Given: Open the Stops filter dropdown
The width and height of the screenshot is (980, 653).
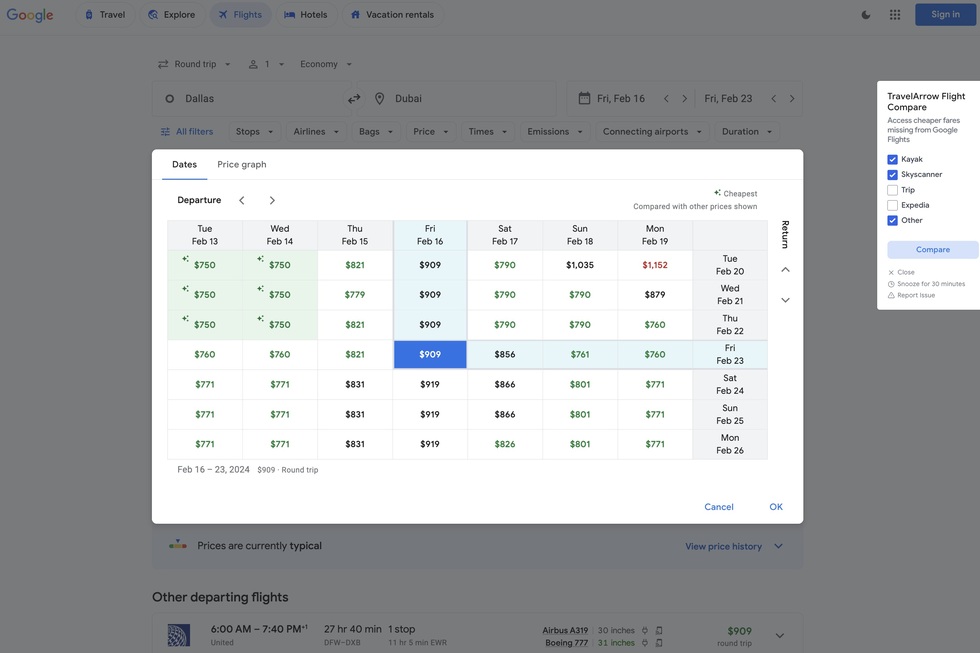Looking at the screenshot, I should [x=254, y=132].
